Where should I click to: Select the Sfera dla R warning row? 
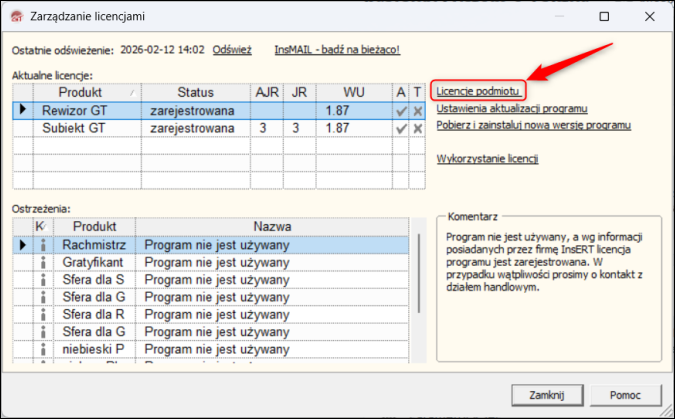pos(211,315)
